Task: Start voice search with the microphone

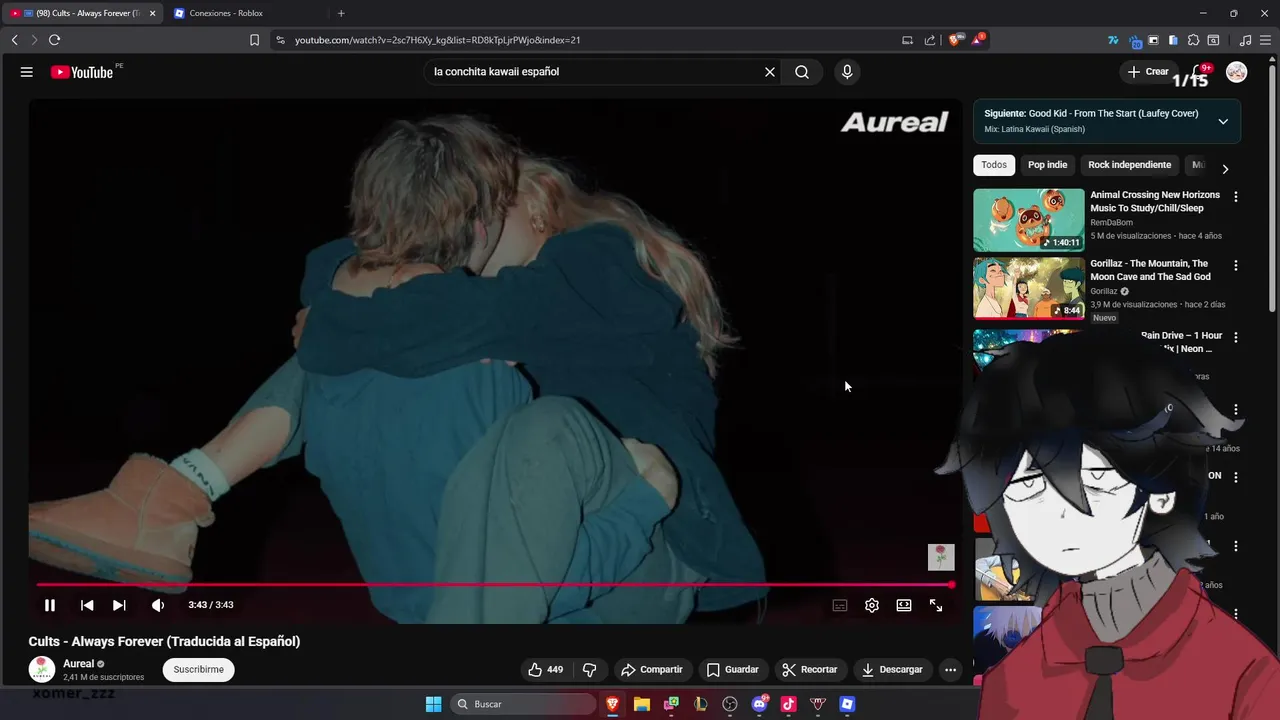Action: coord(847,72)
